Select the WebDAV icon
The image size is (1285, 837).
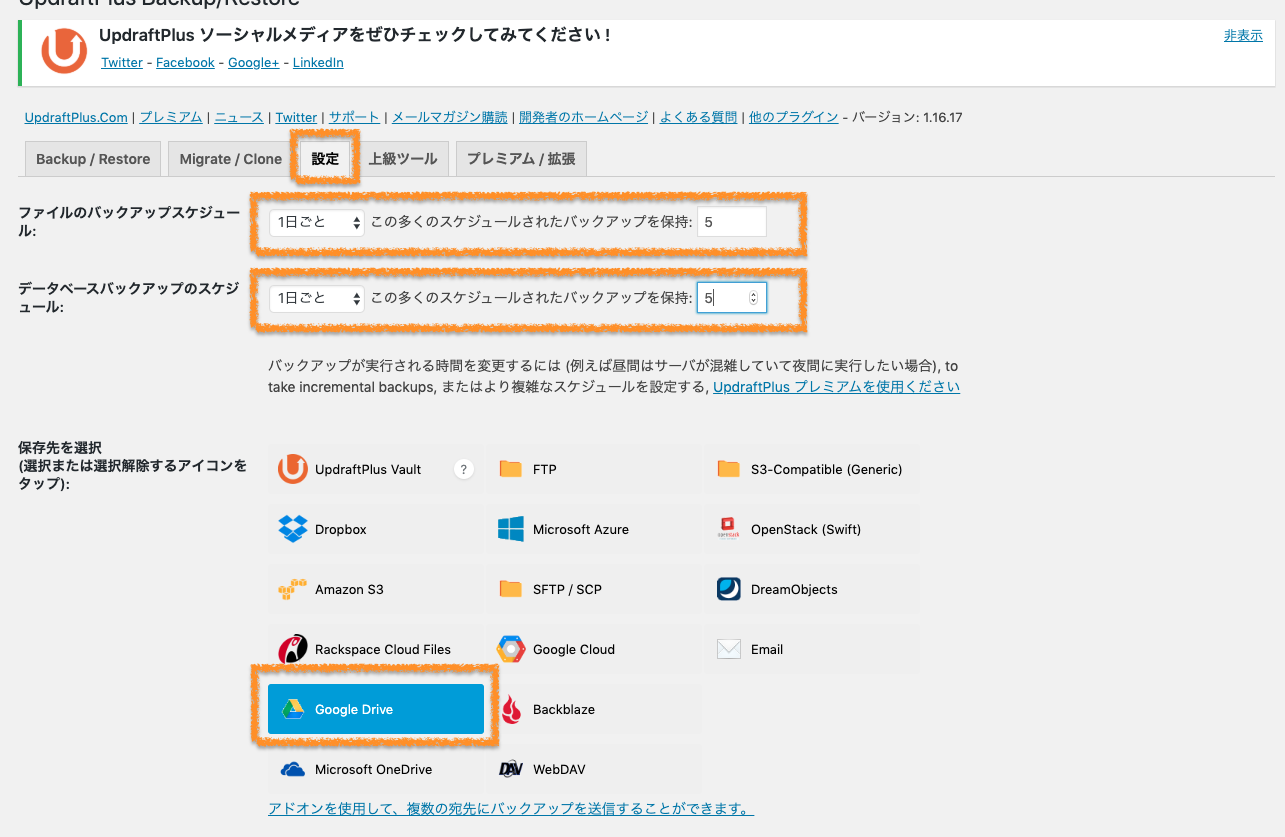tap(511, 769)
